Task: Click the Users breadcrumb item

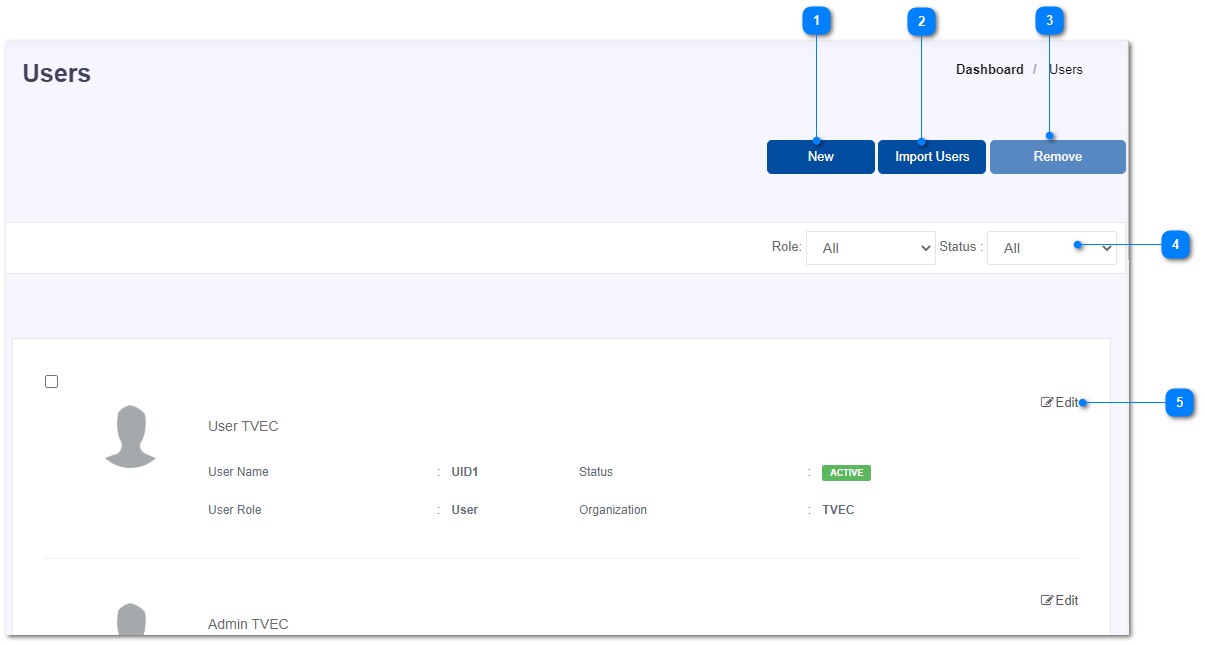Action: [1065, 70]
